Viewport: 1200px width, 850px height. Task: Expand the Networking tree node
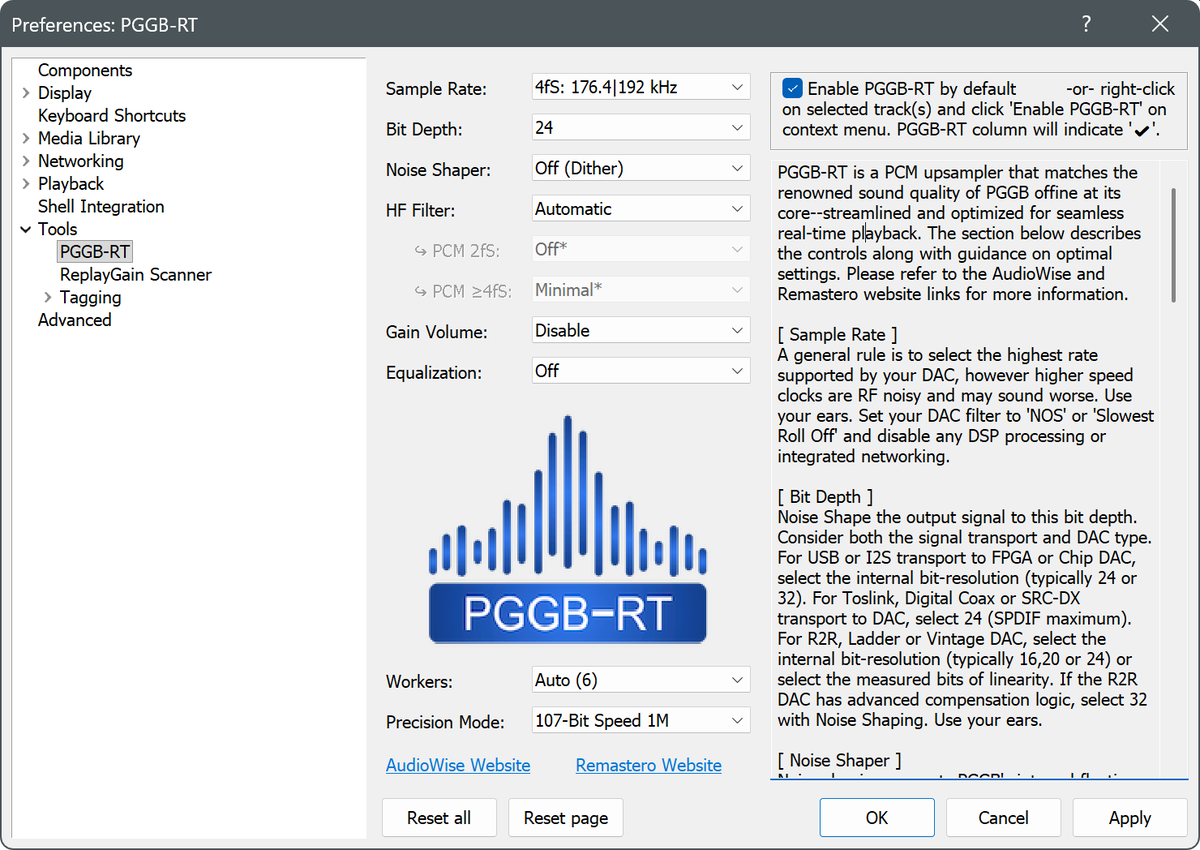tap(25, 161)
